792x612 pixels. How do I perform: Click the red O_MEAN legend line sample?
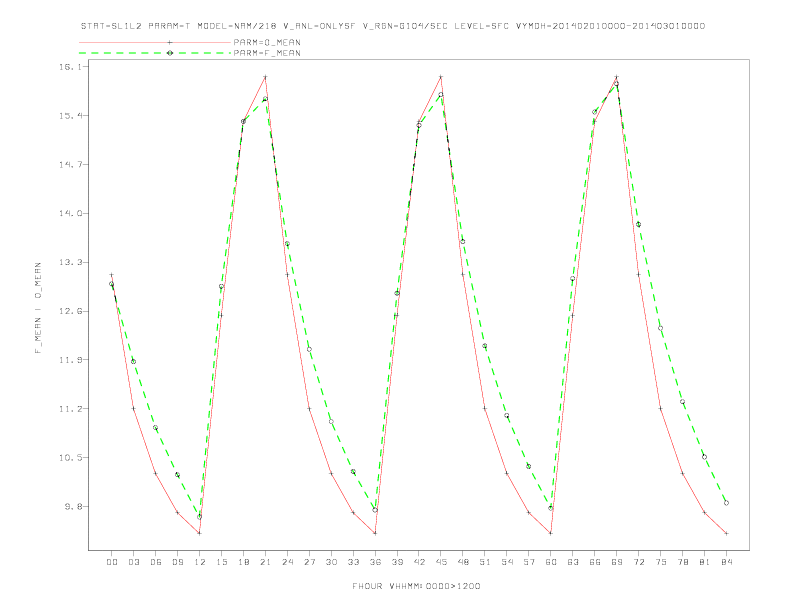point(155,42)
